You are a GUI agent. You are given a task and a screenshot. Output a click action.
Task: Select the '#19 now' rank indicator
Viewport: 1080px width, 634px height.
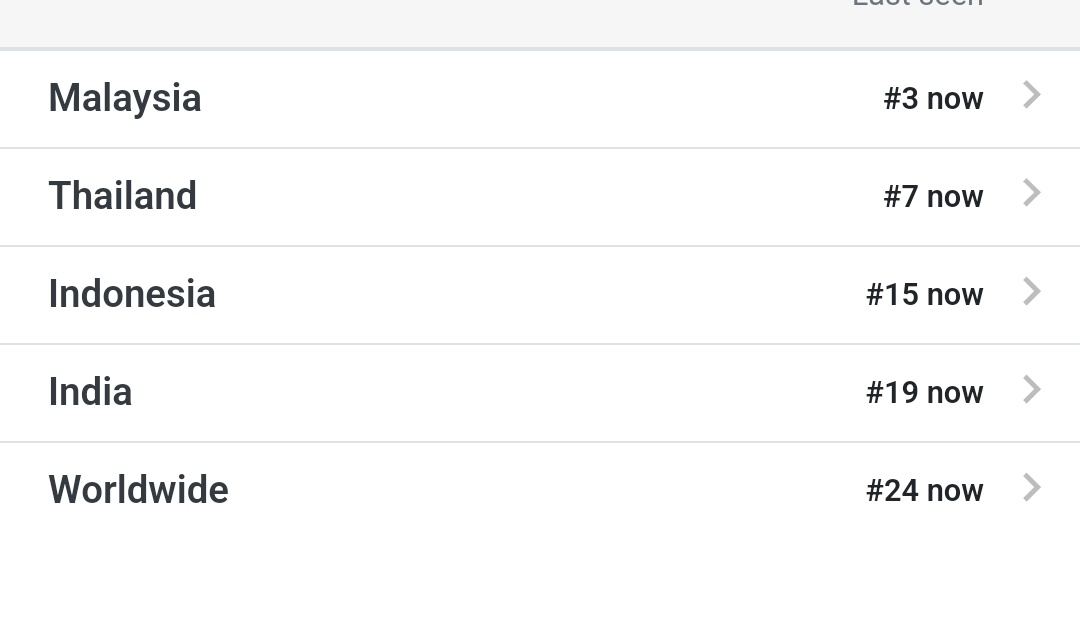924,392
